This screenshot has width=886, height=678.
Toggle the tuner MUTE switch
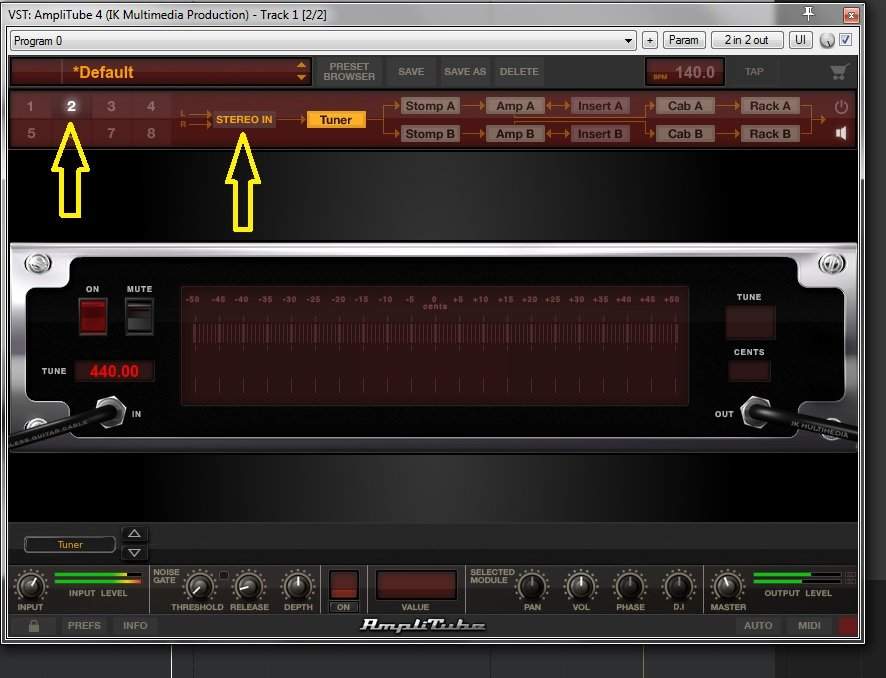click(x=139, y=316)
